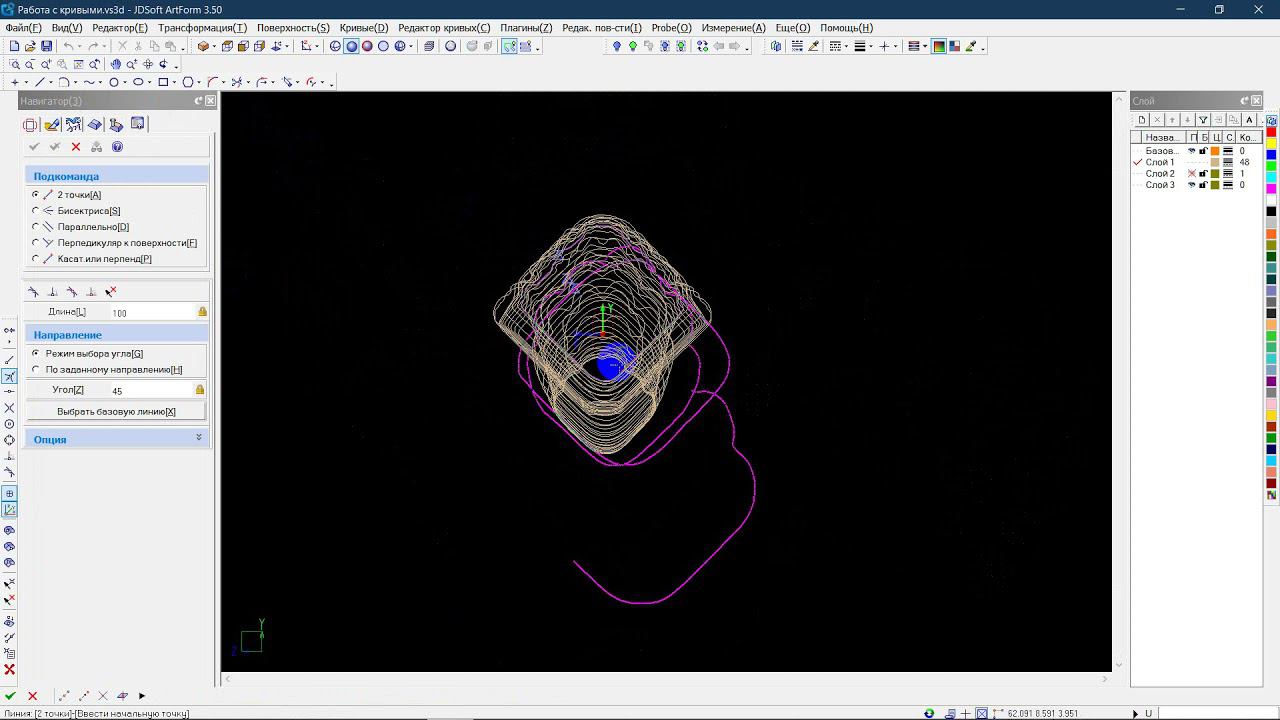This screenshot has width=1280, height=720.
Task: Pick the red color swatch in palette
Action: 1271,132
